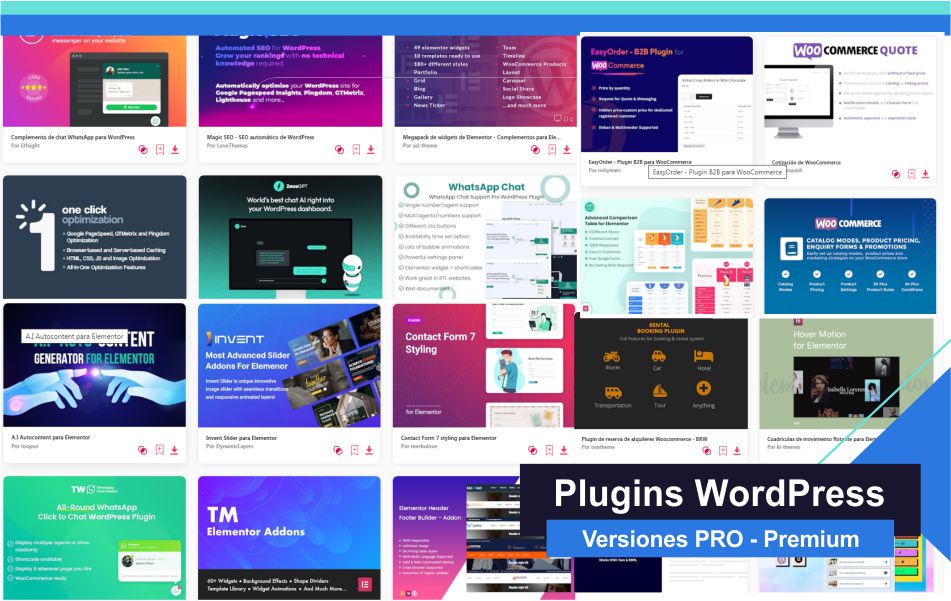Click the author name Por bi-themes
This screenshot has width=951, height=601.
point(783,447)
